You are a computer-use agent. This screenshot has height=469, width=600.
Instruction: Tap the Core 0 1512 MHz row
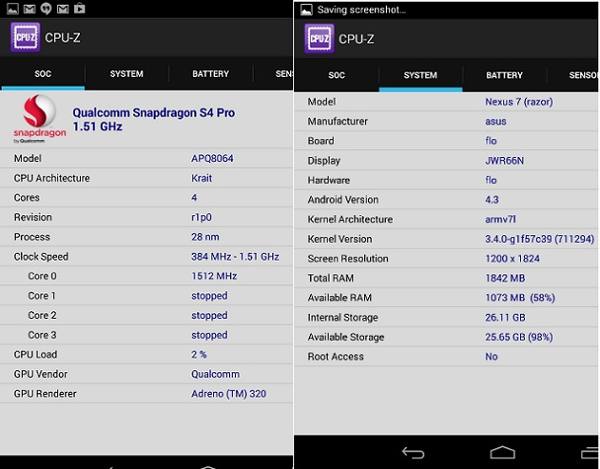[x=147, y=276]
